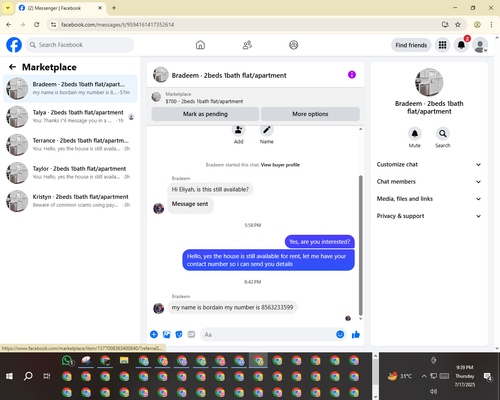Screen dimensions: 500x400
Task: Click in the Search Facebook field
Action: click(x=80, y=45)
